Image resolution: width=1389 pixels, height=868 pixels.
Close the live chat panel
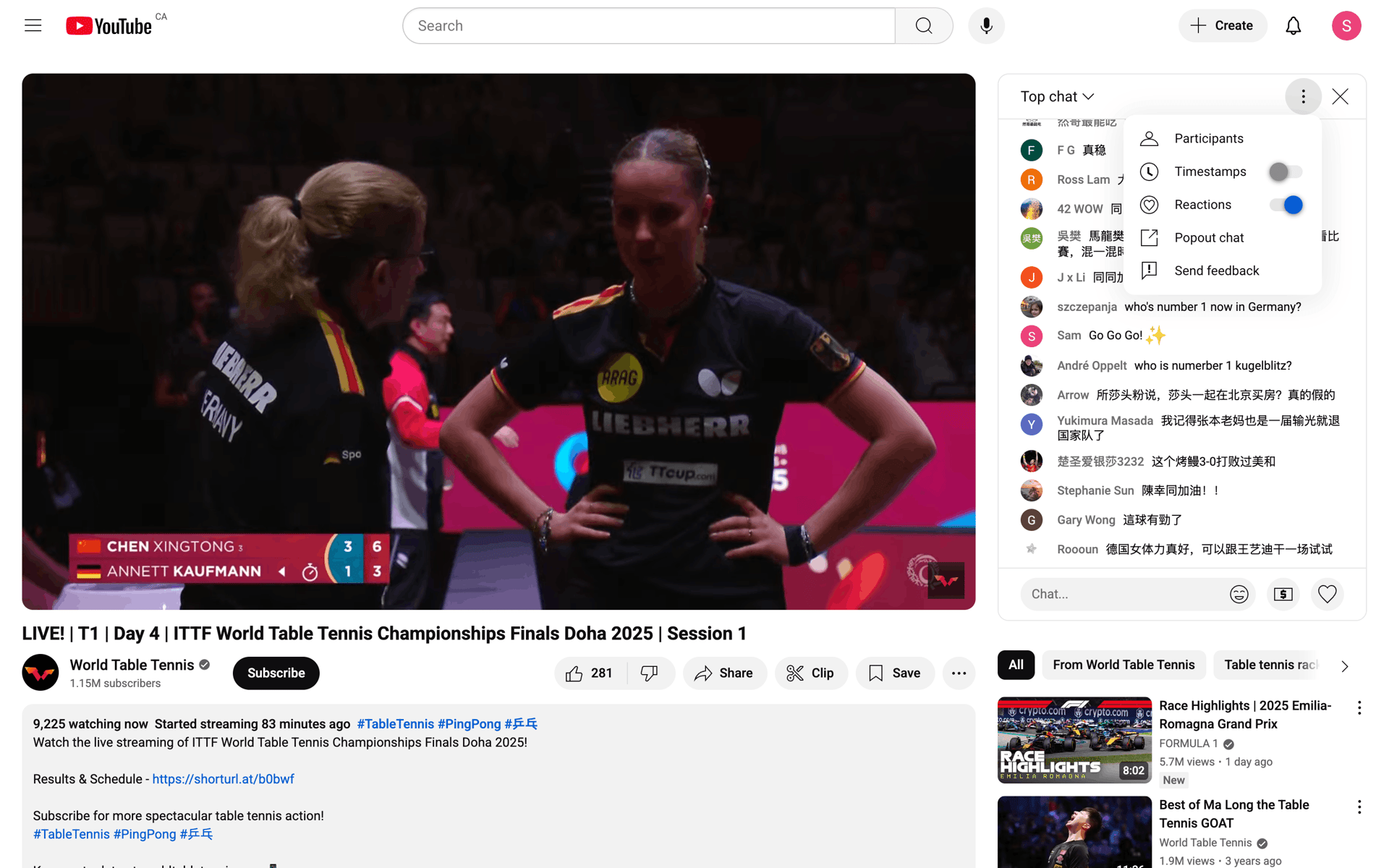pyautogui.click(x=1340, y=96)
